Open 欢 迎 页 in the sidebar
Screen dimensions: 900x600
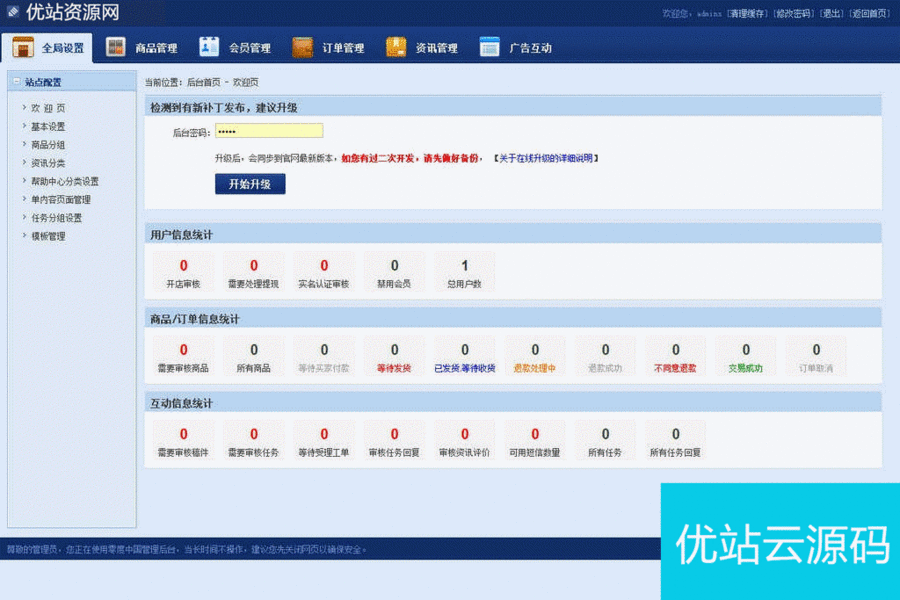[48, 108]
